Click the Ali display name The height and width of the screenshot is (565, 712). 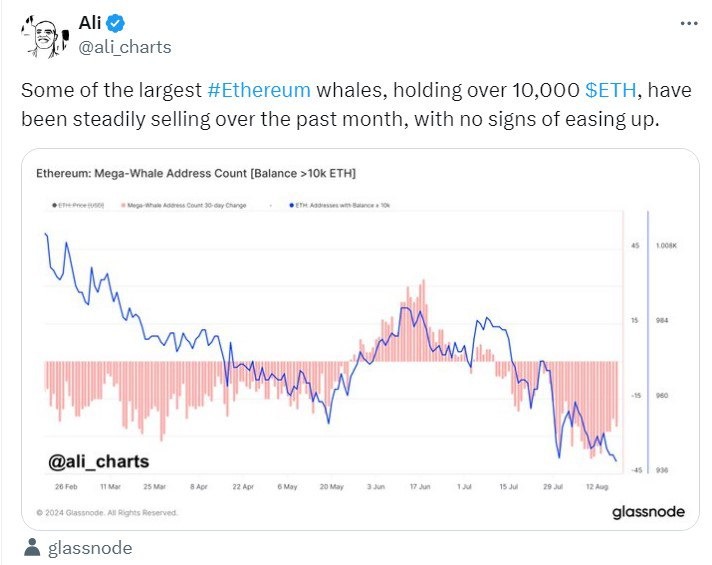coord(91,24)
